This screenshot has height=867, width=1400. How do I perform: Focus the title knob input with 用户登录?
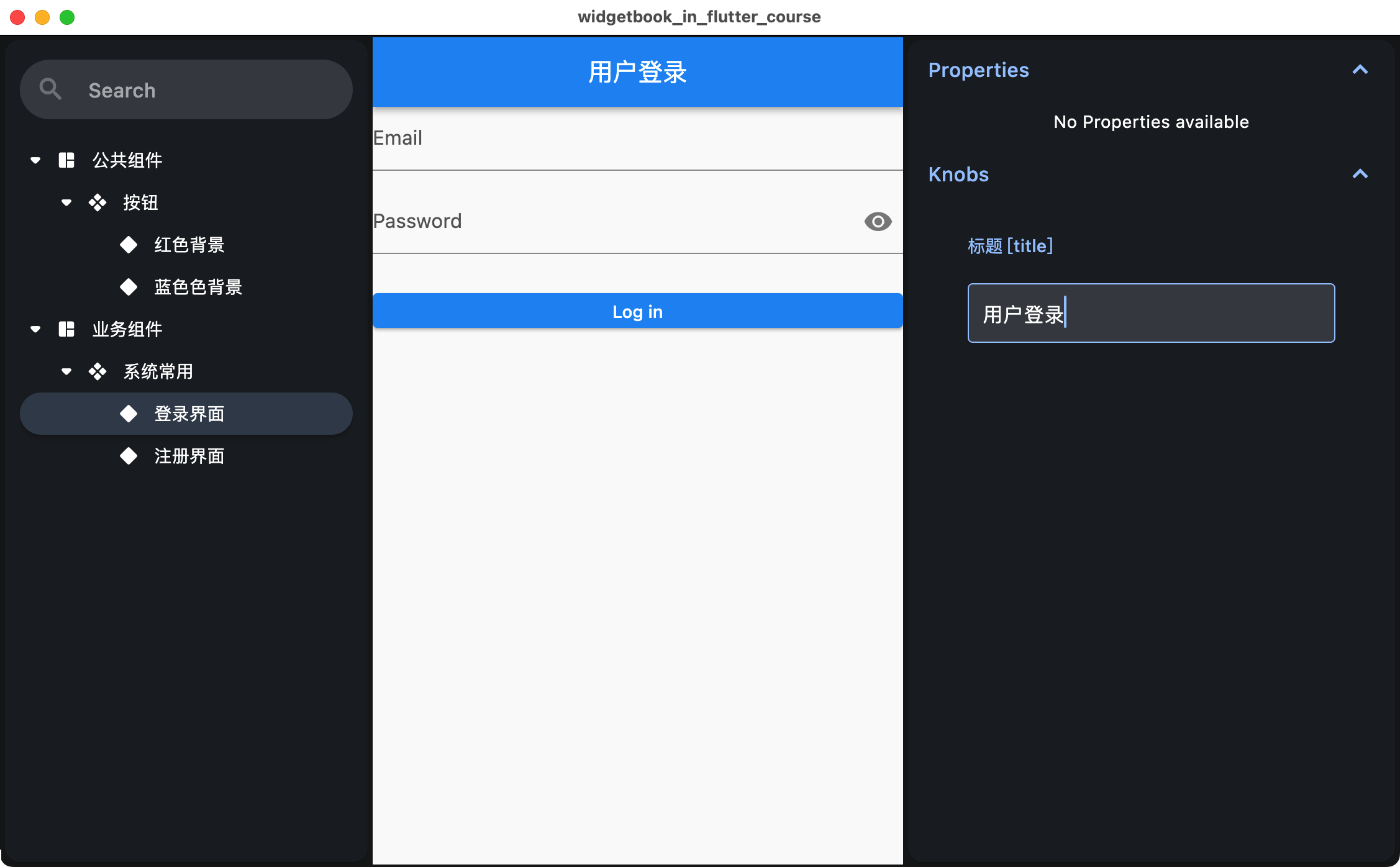1151,313
